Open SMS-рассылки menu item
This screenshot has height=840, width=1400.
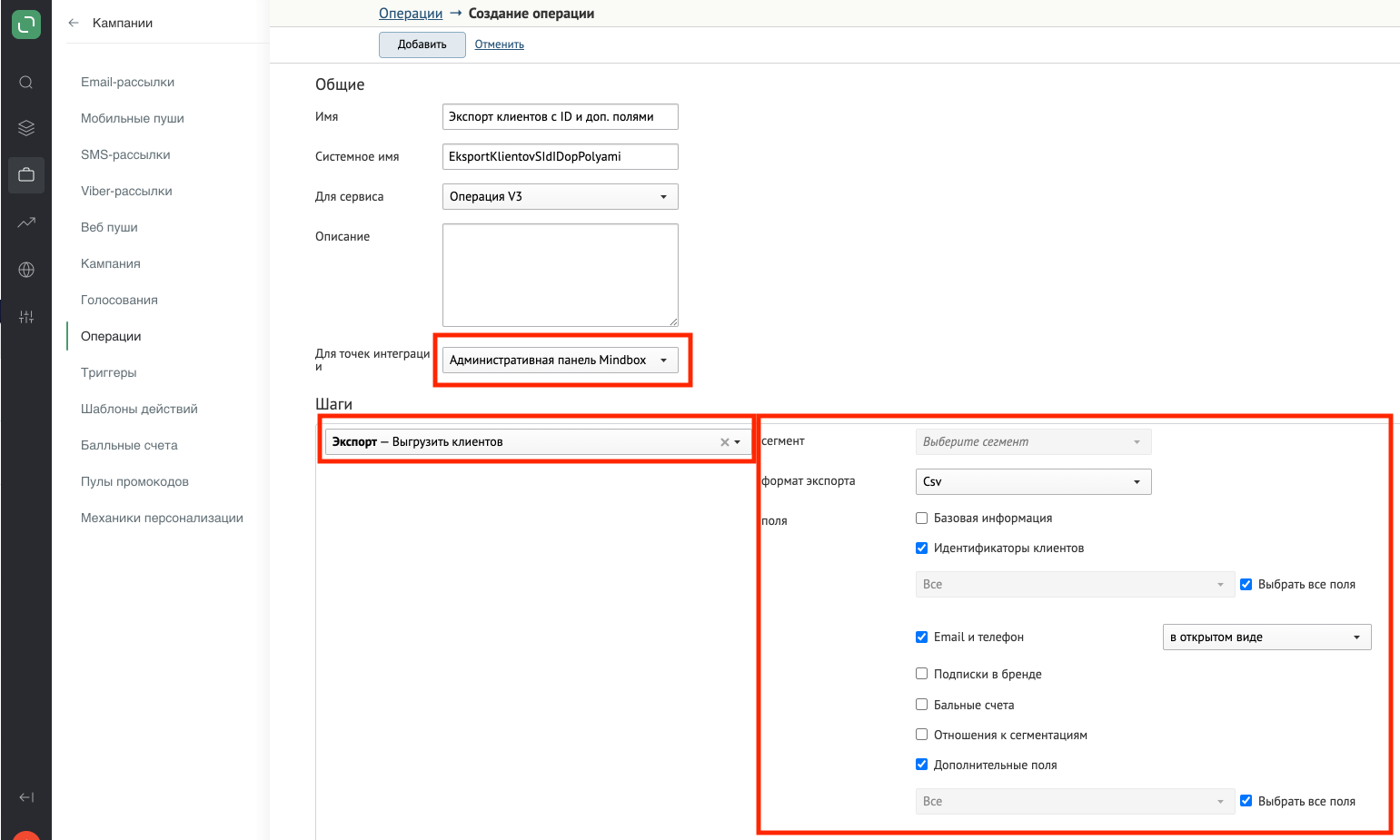pos(125,154)
